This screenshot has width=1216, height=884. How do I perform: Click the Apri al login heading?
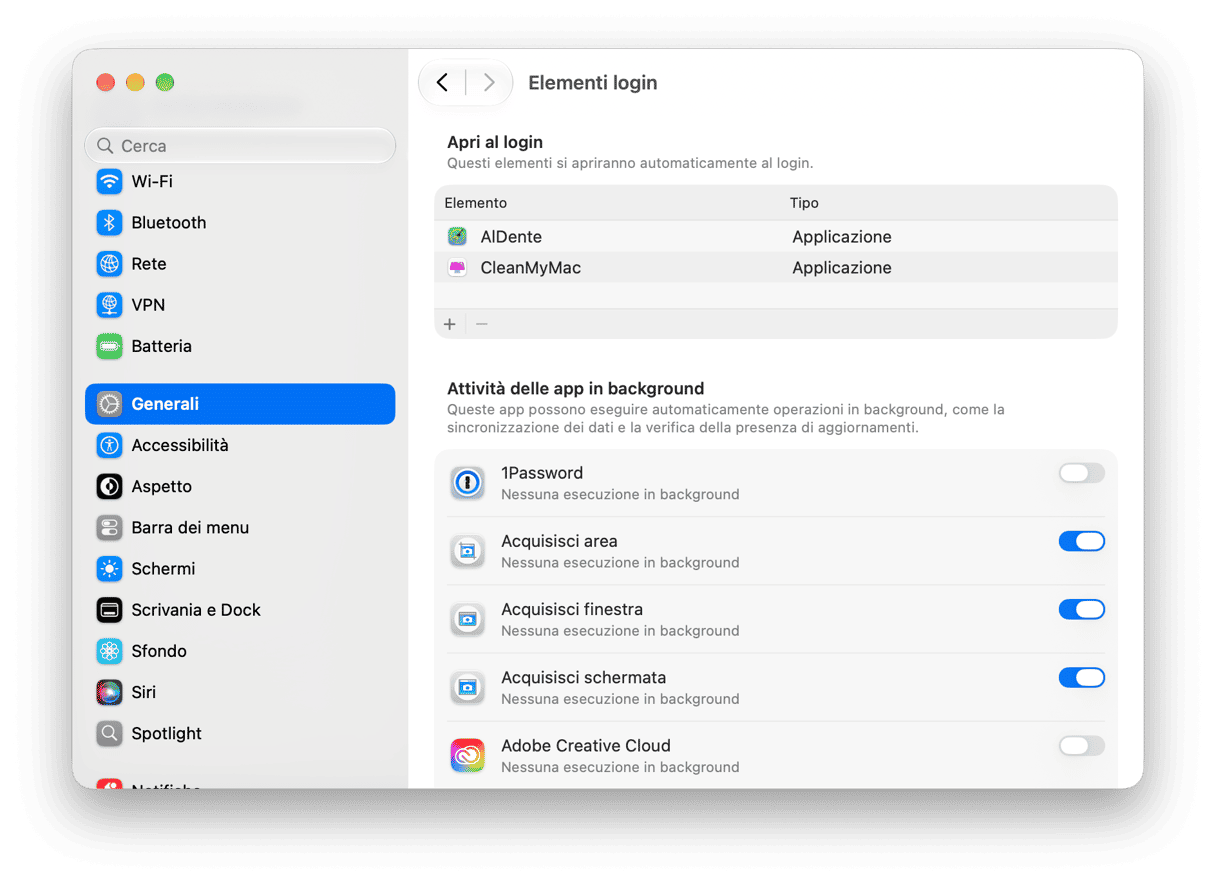[x=495, y=142]
